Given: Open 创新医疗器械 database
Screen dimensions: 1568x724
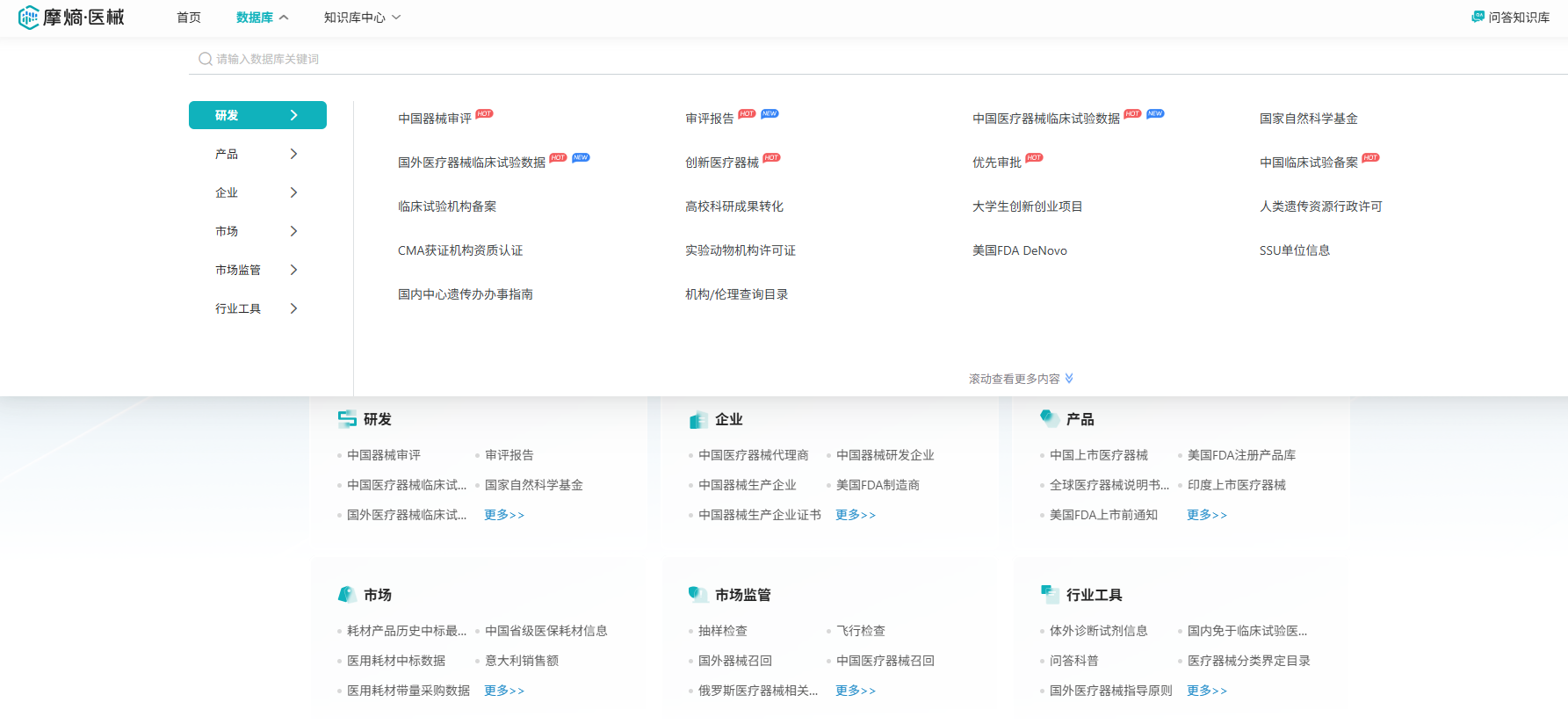Looking at the screenshot, I should coord(722,163).
